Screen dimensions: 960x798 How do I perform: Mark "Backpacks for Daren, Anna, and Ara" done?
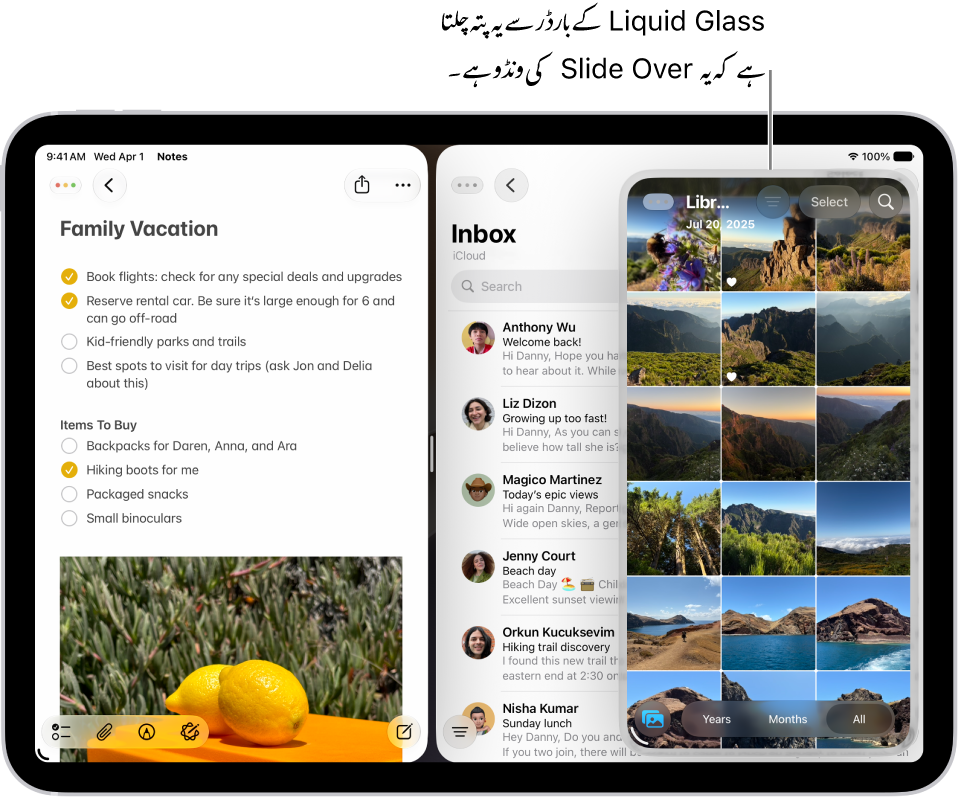click(69, 445)
